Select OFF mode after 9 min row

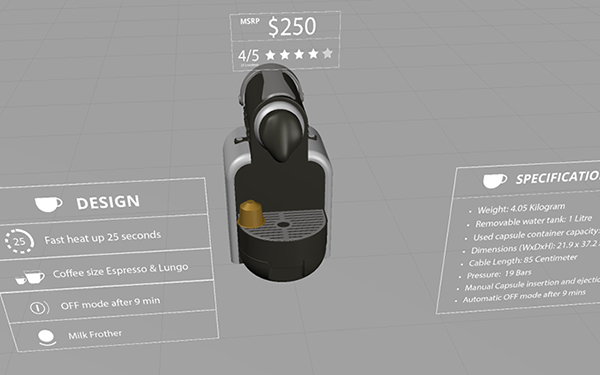tap(108, 303)
